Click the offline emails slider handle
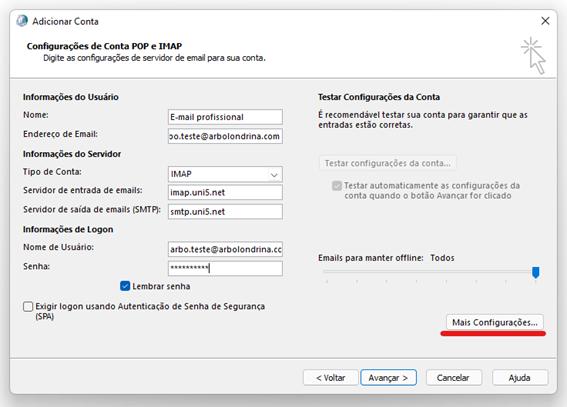Image resolution: width=567 pixels, height=407 pixels. (x=536, y=272)
